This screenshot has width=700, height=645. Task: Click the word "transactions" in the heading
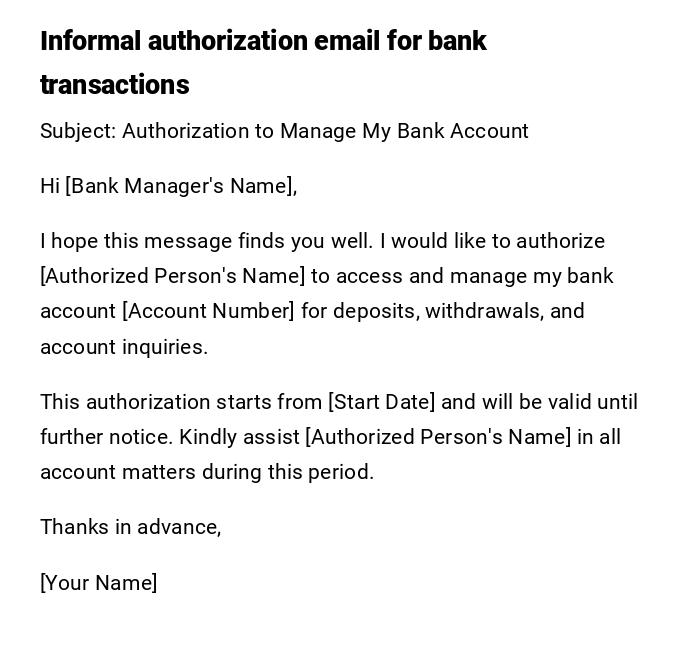click(114, 85)
